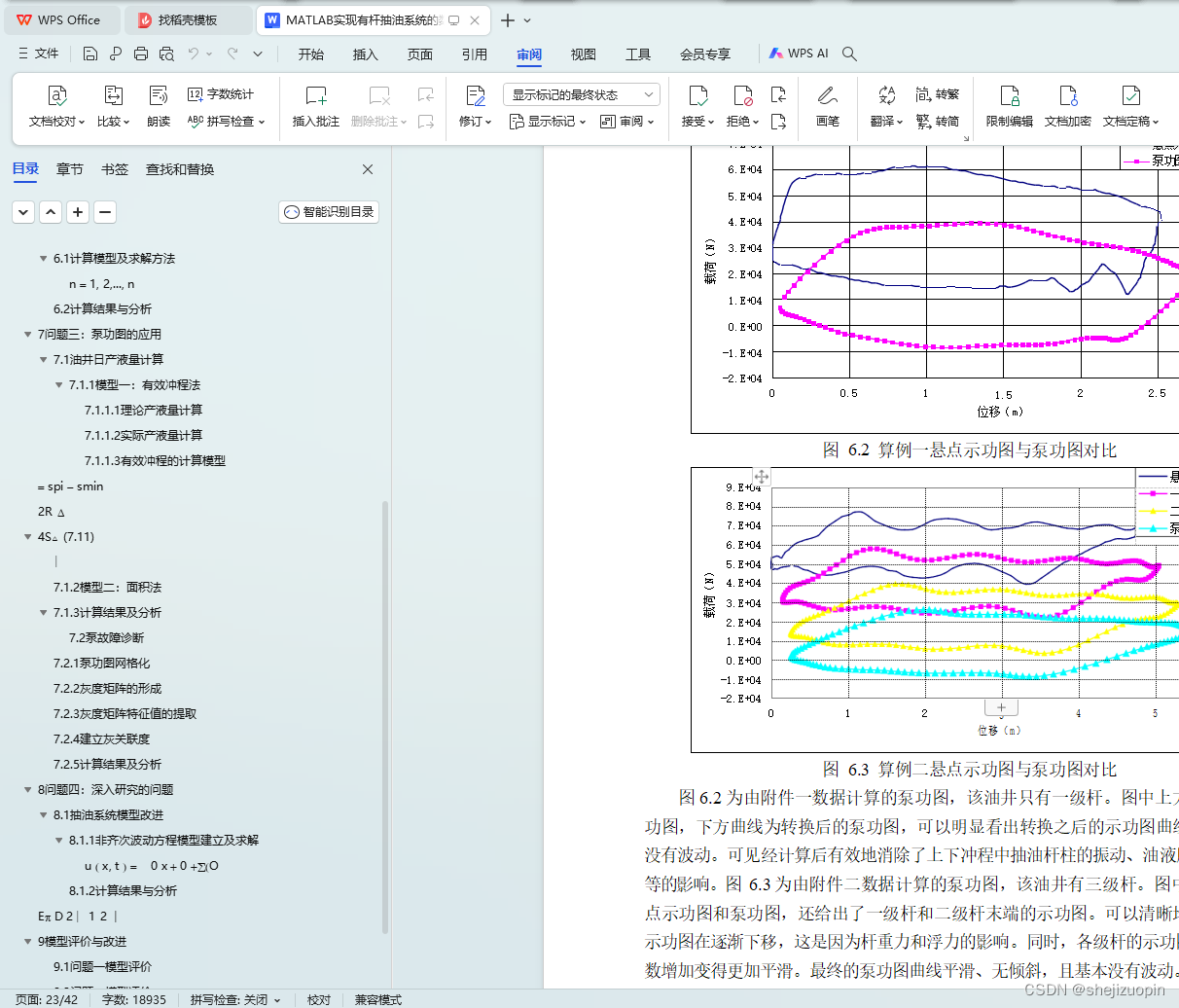Collapse the 9模型评价与改进 node

27,942
